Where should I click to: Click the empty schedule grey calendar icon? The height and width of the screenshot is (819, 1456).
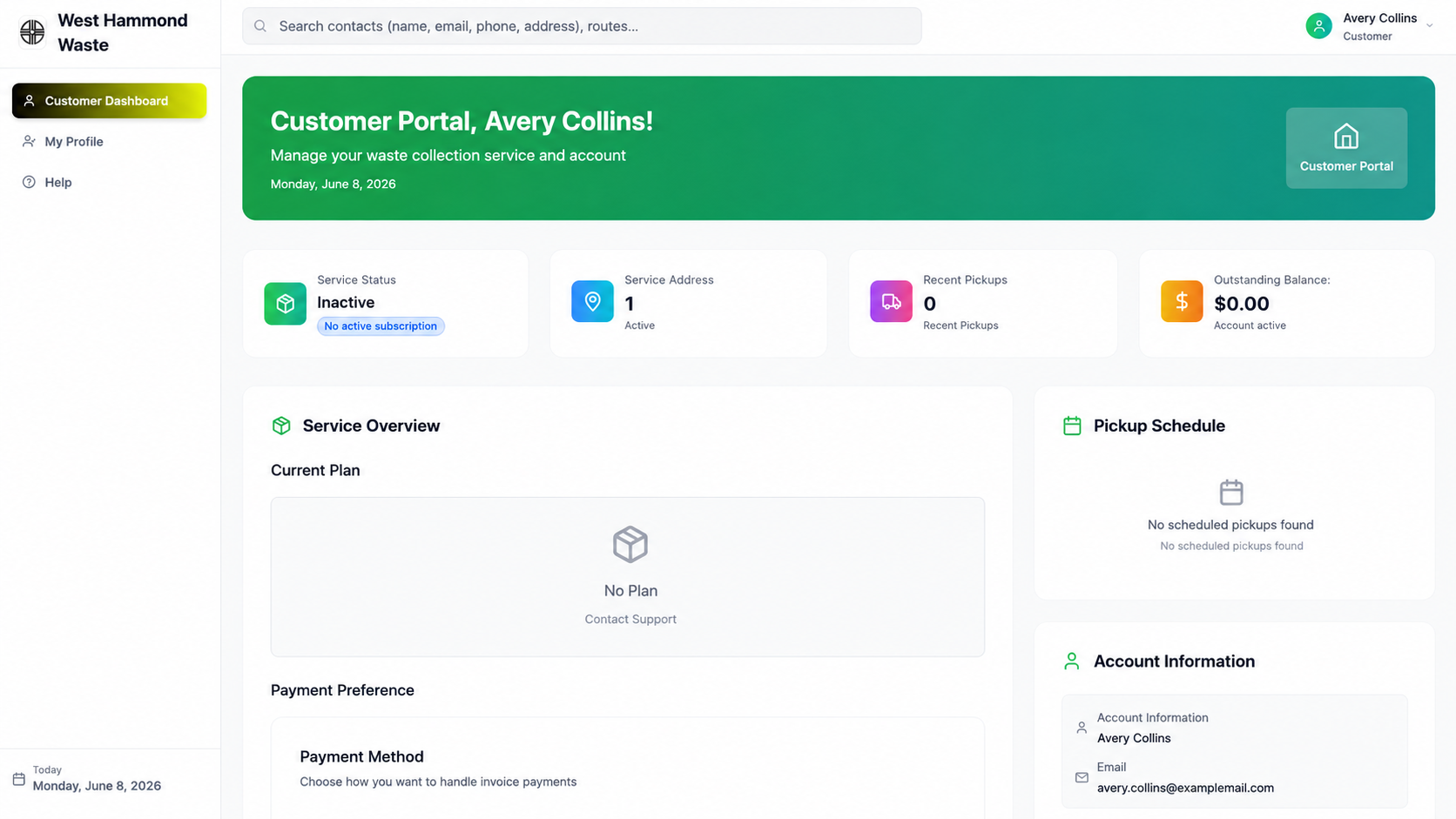[x=1231, y=492]
